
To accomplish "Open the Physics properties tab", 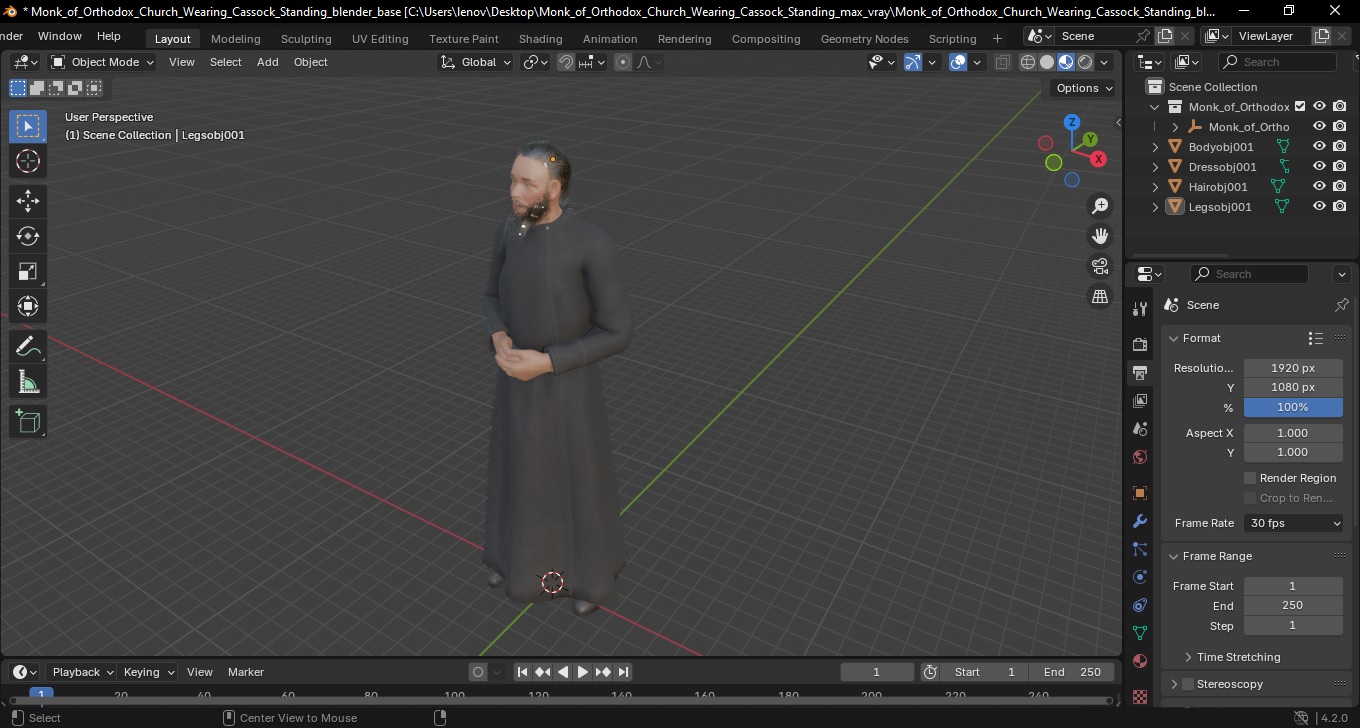I will point(1140,577).
